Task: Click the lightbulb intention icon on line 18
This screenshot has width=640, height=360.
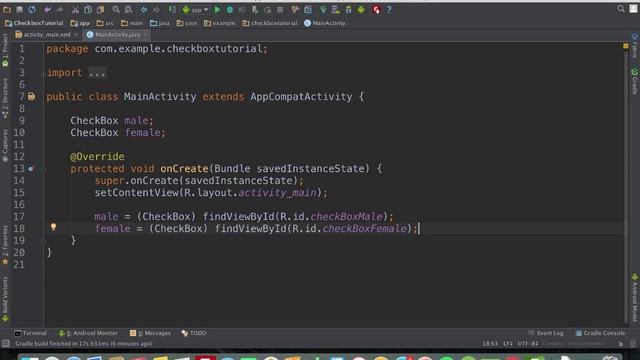Action: coord(53,227)
